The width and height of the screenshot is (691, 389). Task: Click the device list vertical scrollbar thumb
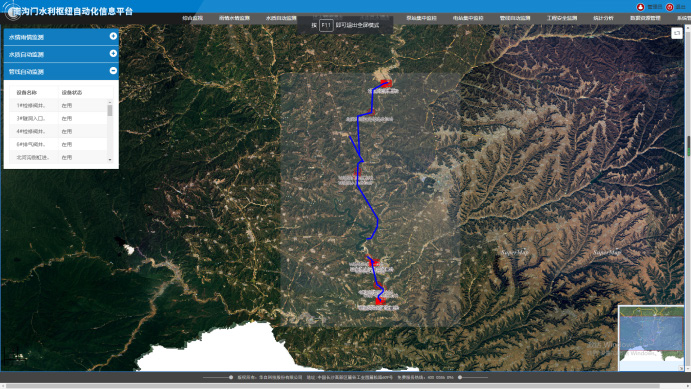pos(110,111)
